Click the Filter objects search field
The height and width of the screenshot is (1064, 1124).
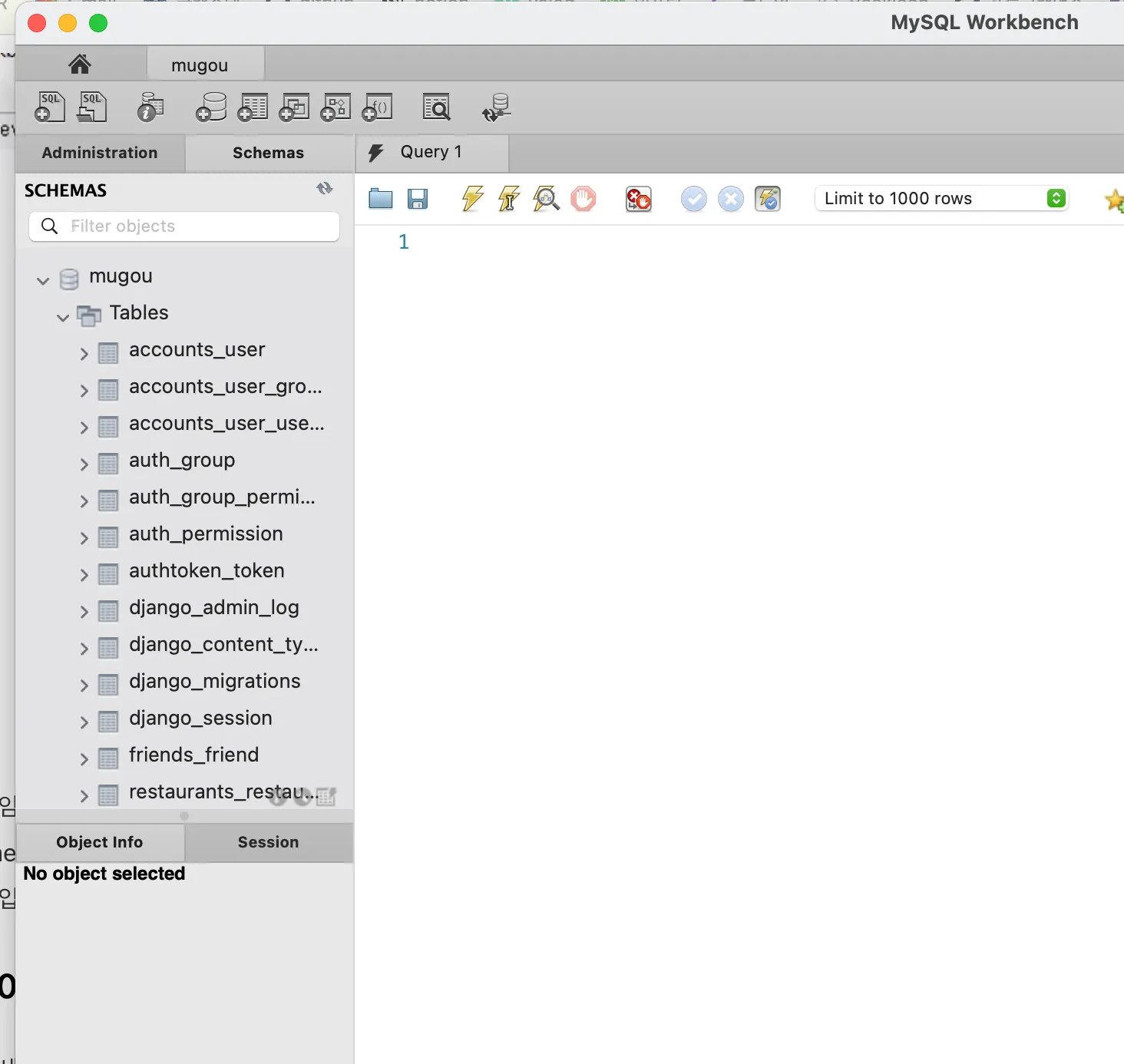[184, 226]
